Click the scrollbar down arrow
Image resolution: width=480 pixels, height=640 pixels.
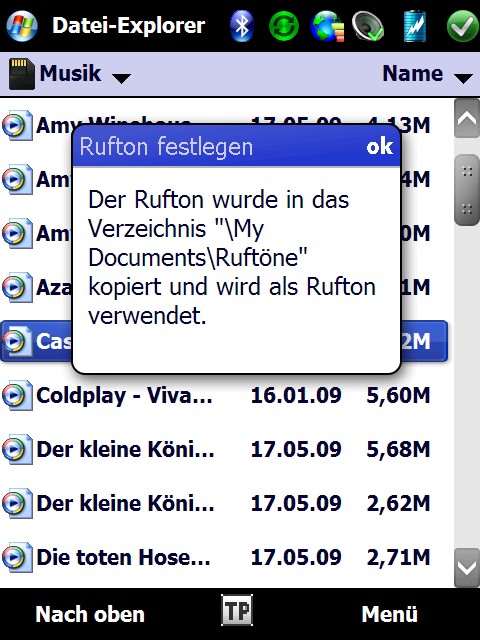click(x=467, y=567)
